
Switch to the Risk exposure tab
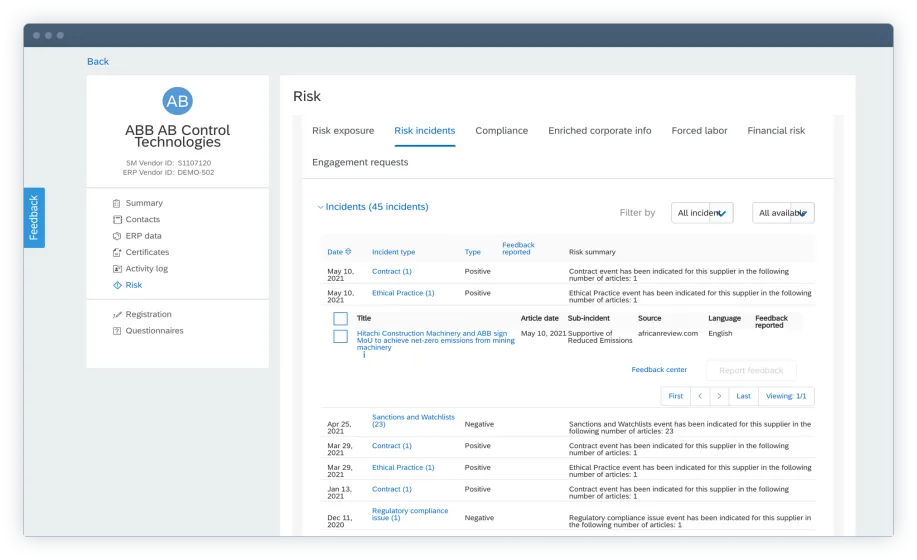(x=343, y=131)
